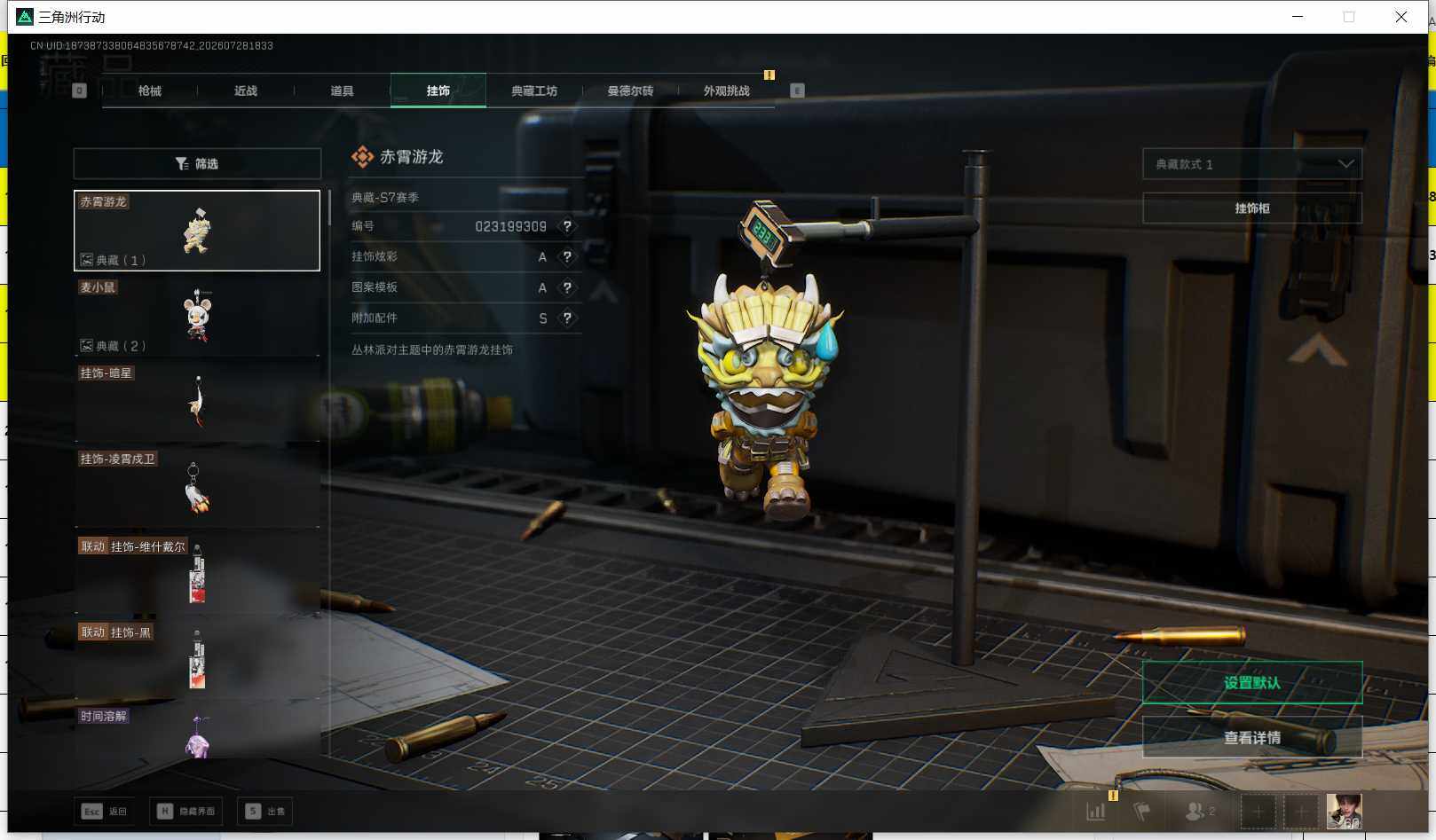1436x840 pixels.
Task: Click the 查看详情 button
Action: (1252, 738)
